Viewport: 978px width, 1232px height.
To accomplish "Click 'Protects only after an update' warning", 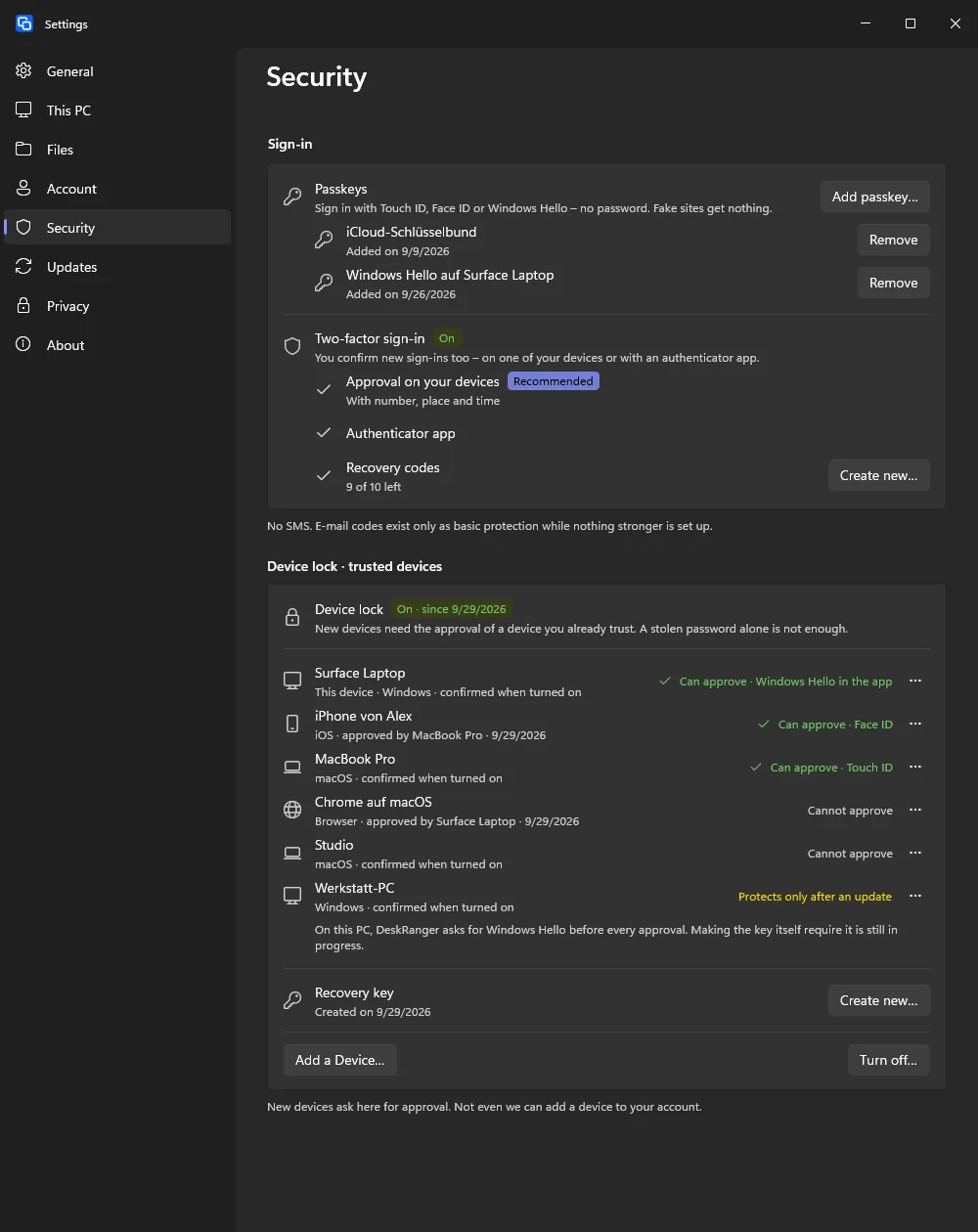I will (x=815, y=897).
